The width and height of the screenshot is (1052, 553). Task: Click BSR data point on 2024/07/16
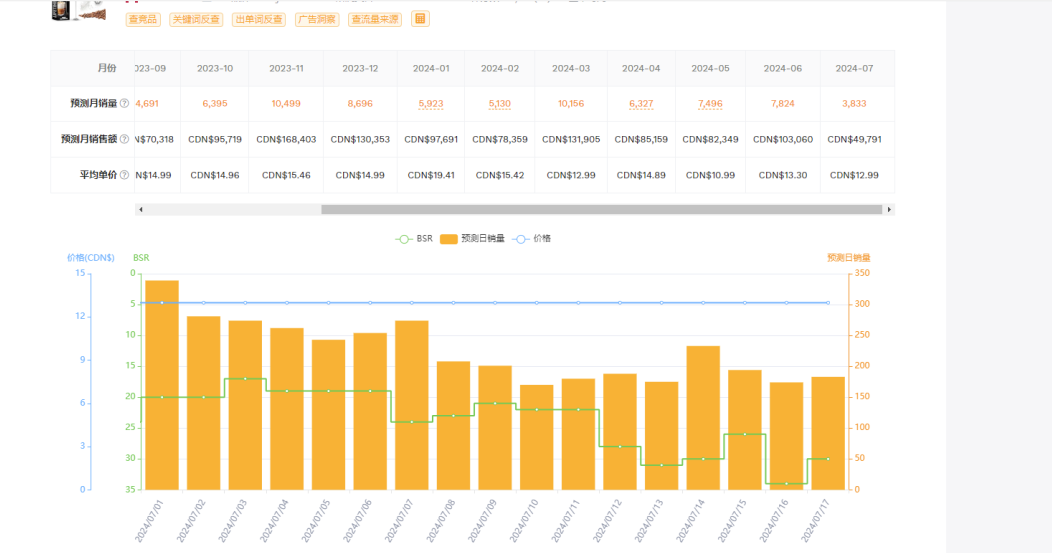click(786, 483)
